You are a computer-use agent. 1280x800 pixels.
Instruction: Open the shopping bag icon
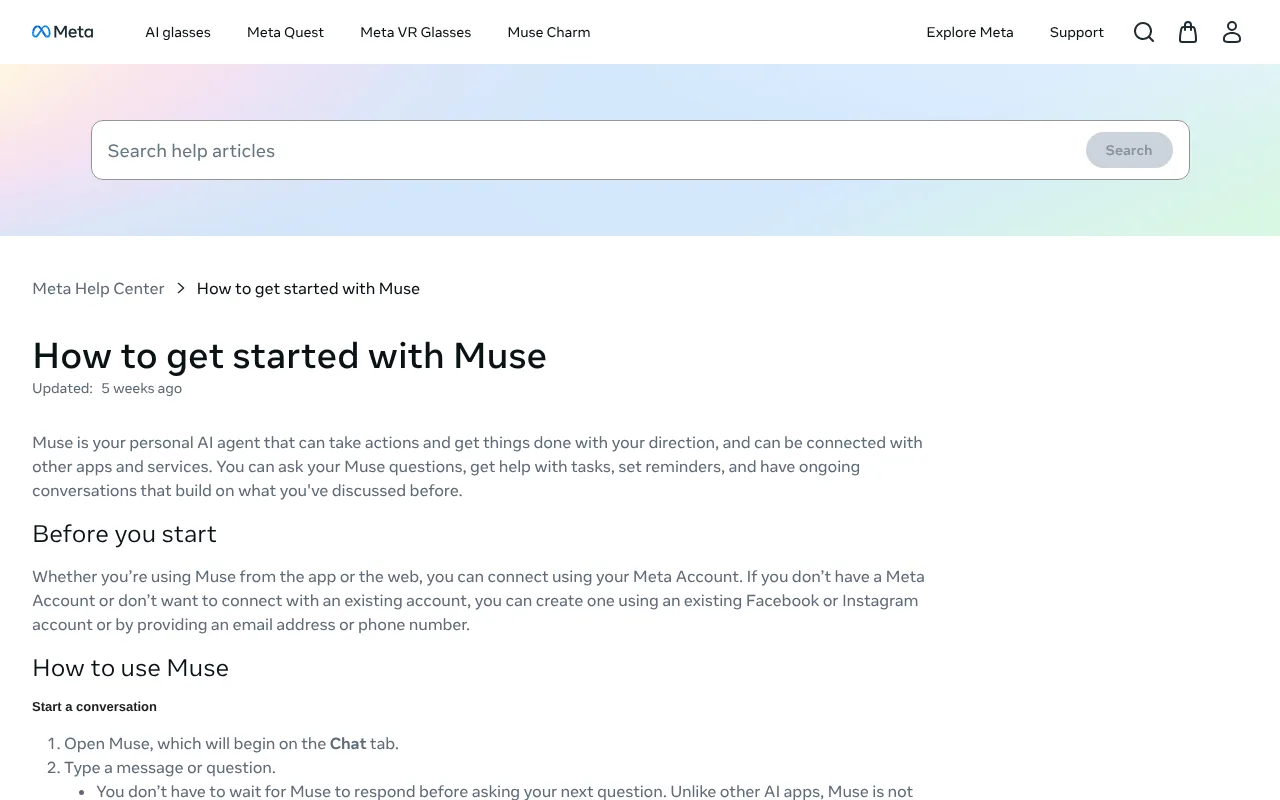click(1188, 32)
